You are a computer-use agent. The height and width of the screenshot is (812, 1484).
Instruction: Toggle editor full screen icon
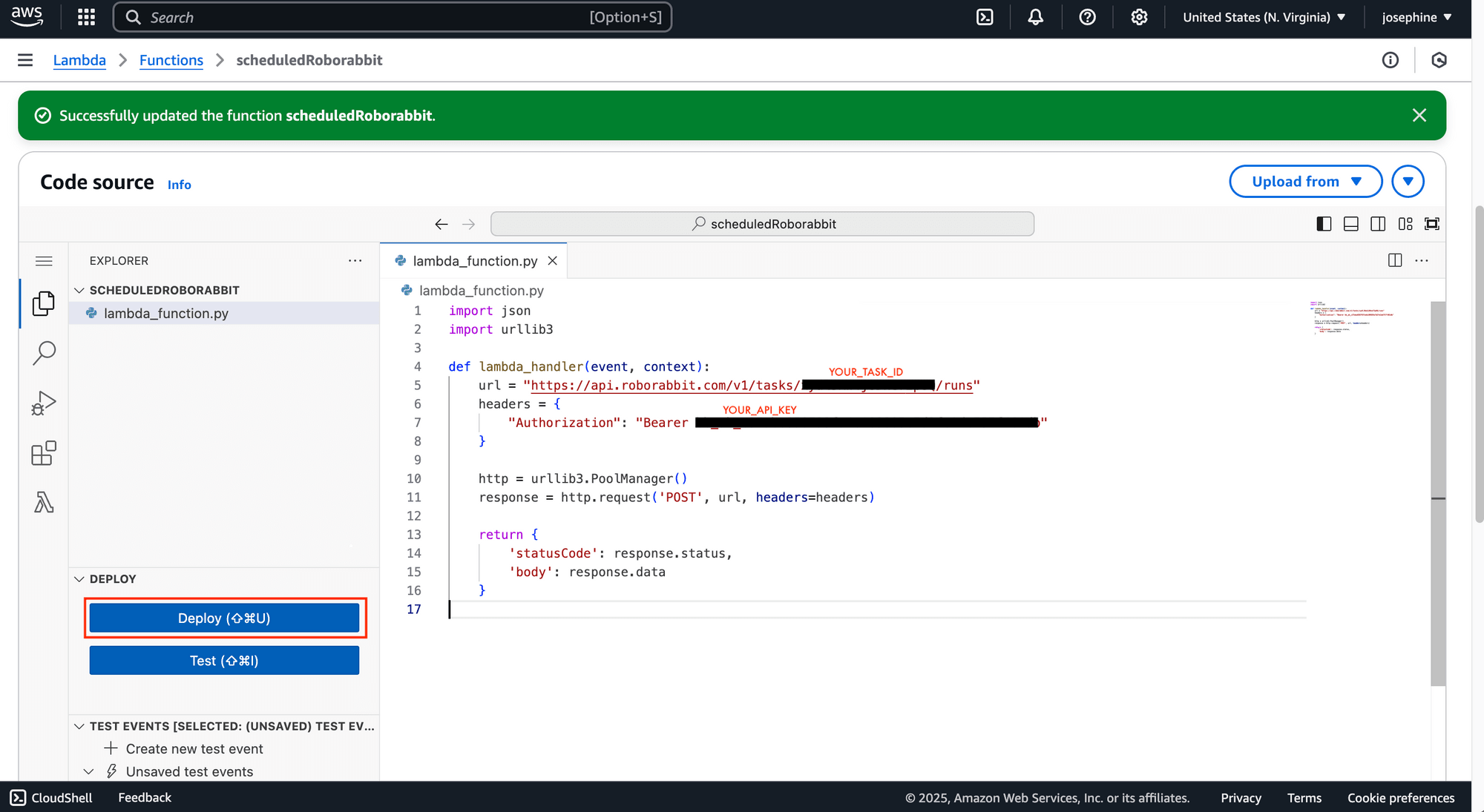coord(1432,224)
